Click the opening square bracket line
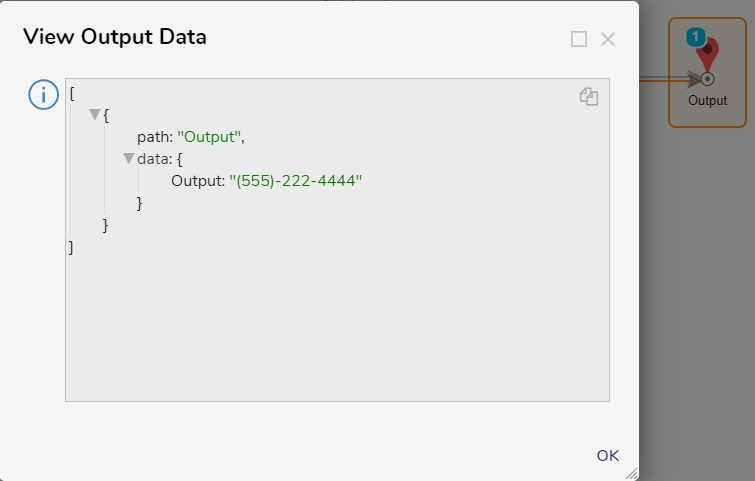 pos(72,93)
